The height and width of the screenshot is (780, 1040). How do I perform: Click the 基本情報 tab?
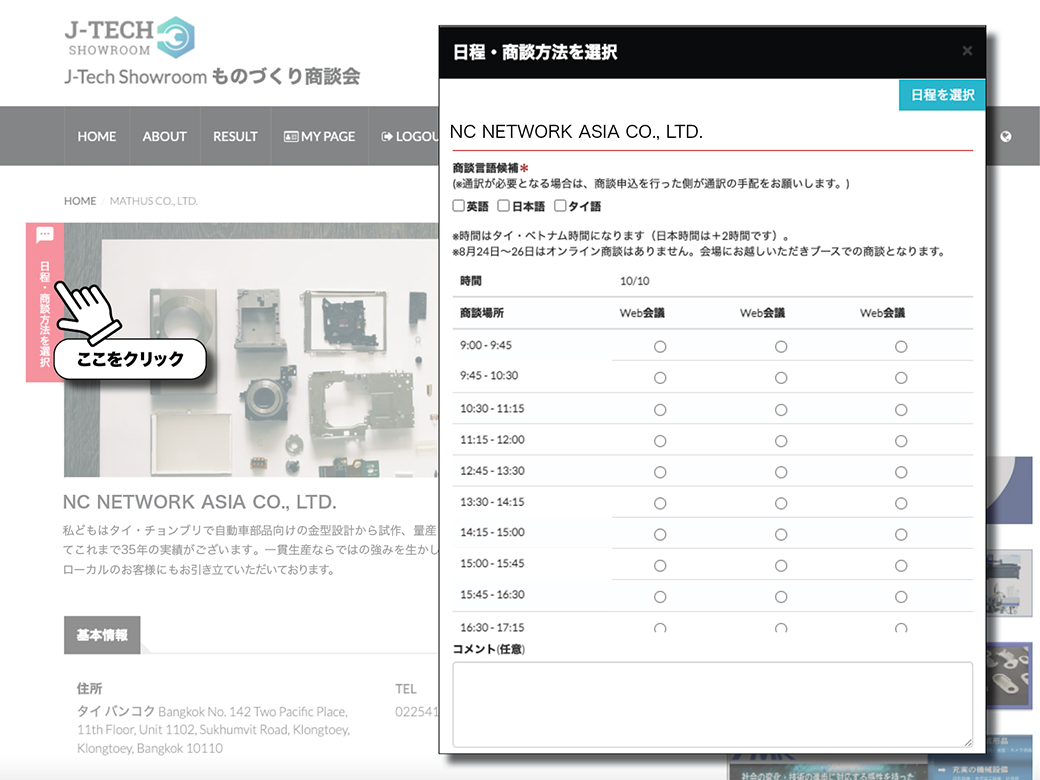coord(102,635)
